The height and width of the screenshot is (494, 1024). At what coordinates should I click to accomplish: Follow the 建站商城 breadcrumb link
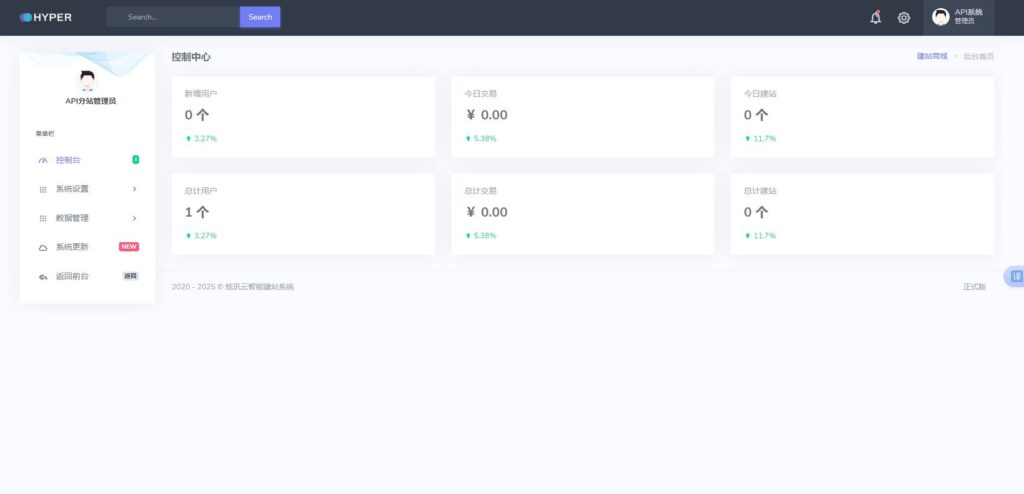pyautogui.click(x=931, y=57)
